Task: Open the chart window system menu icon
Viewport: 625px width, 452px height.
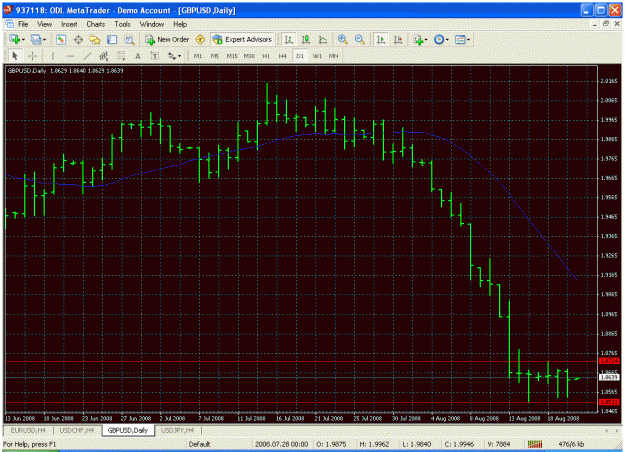Action: 9,24
